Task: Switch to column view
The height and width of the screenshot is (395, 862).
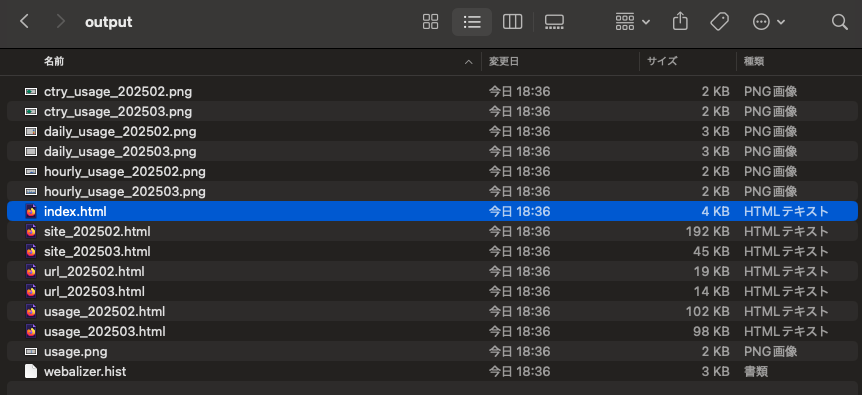Action: [x=512, y=22]
